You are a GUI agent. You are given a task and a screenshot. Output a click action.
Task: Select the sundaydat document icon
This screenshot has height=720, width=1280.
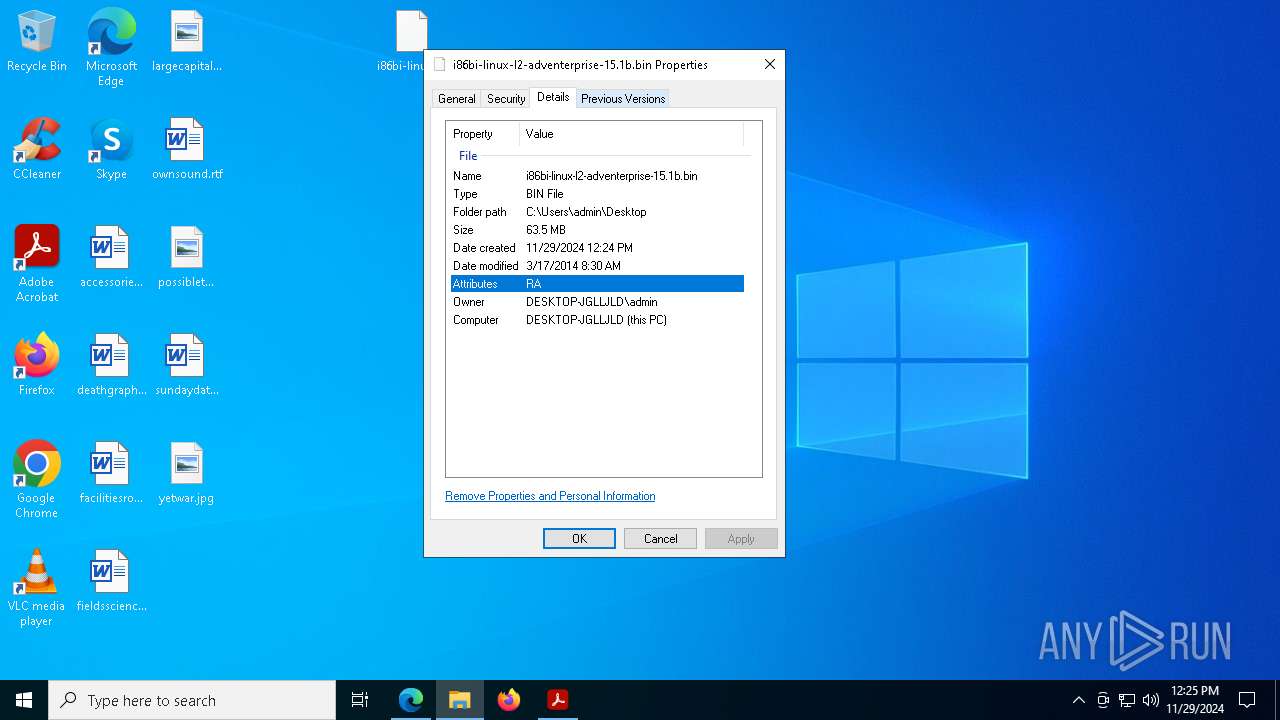click(x=187, y=366)
